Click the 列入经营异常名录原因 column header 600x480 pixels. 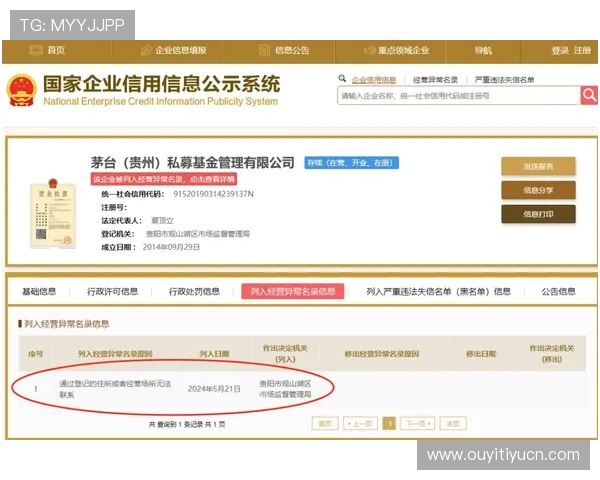(x=115, y=354)
